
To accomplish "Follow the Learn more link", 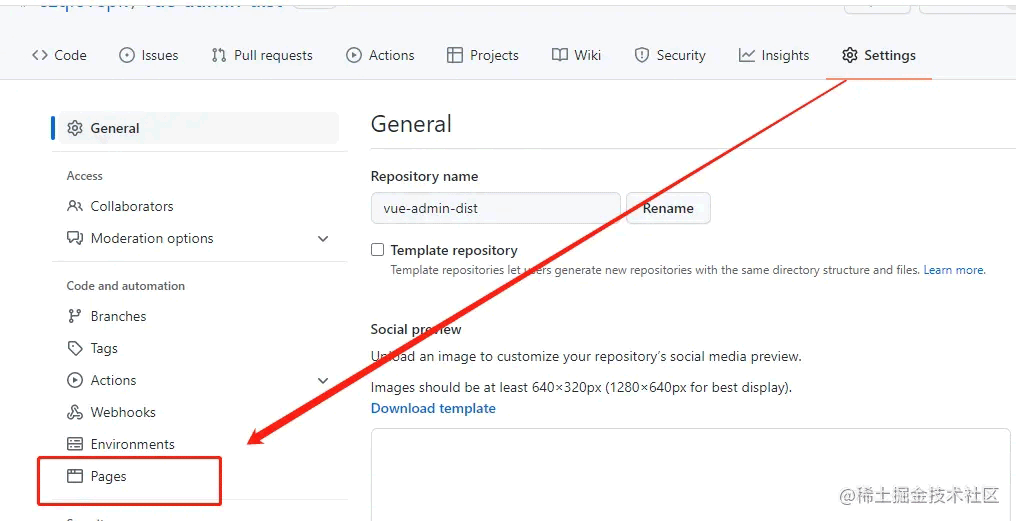I will (x=954, y=270).
